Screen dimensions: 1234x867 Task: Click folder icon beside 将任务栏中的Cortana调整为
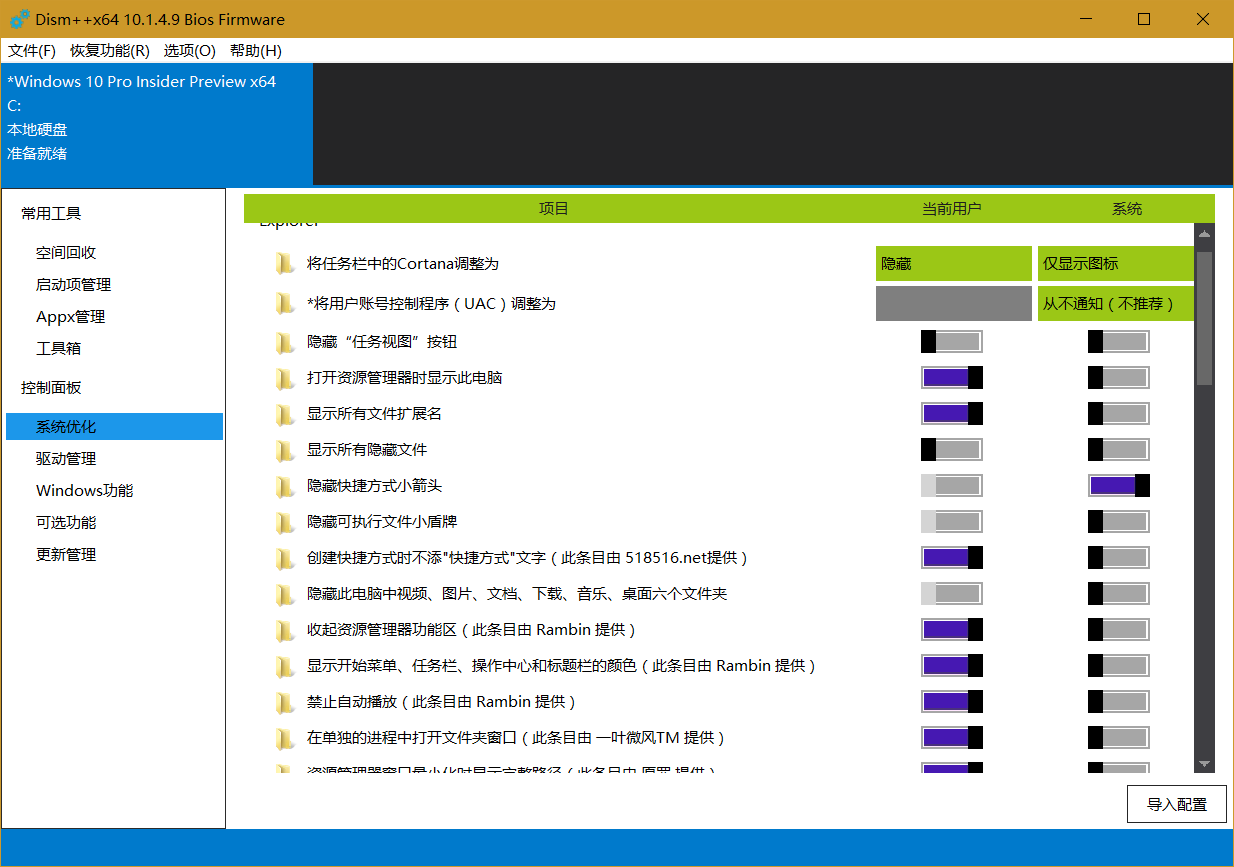(x=285, y=264)
